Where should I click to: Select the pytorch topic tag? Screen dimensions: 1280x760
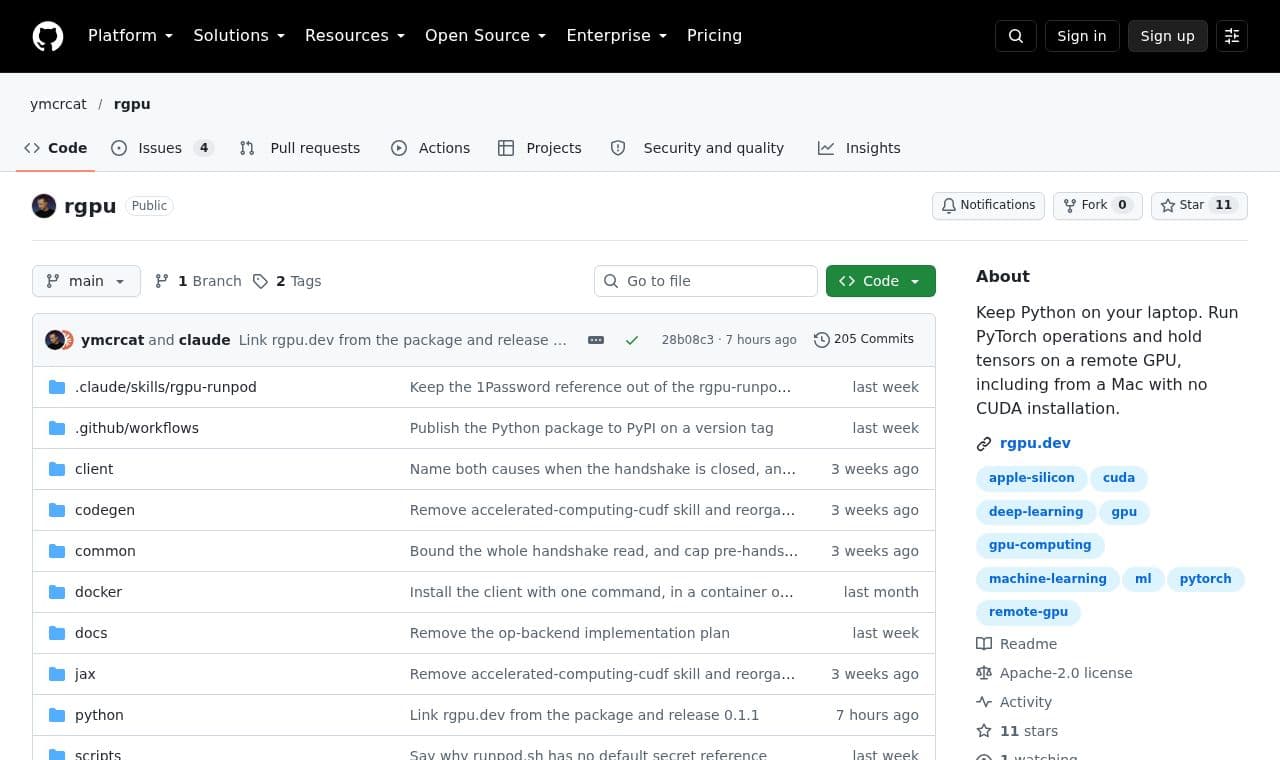[1205, 579]
